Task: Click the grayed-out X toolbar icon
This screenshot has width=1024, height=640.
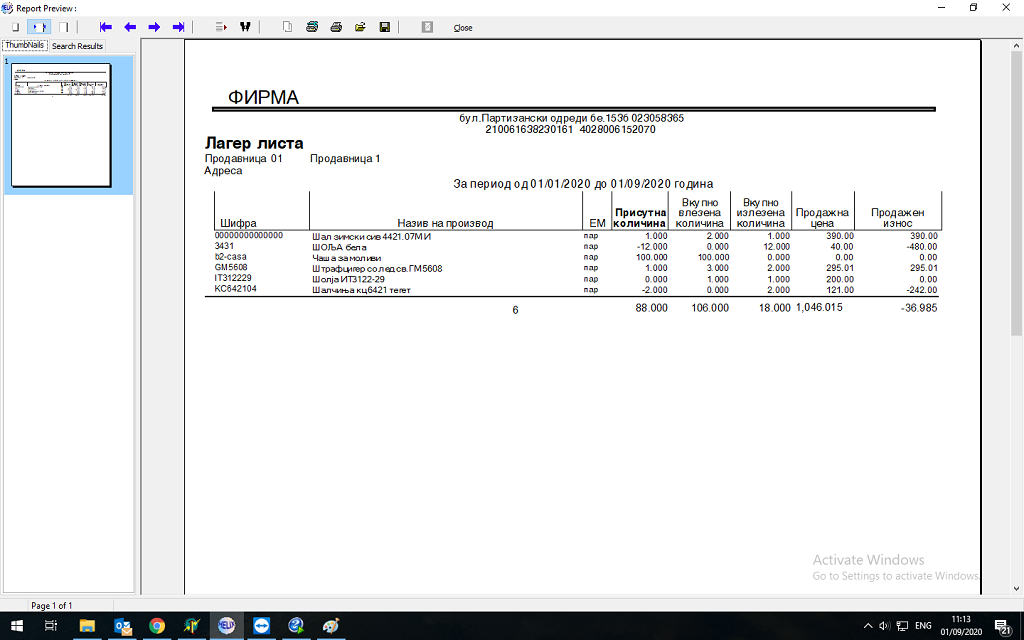Action: click(427, 27)
